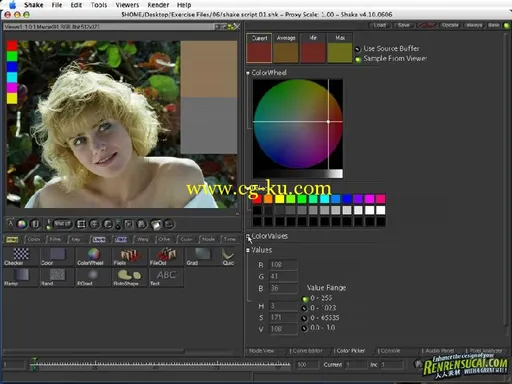The height and width of the screenshot is (384, 512).
Task: Add a Text node
Action: tap(165, 277)
